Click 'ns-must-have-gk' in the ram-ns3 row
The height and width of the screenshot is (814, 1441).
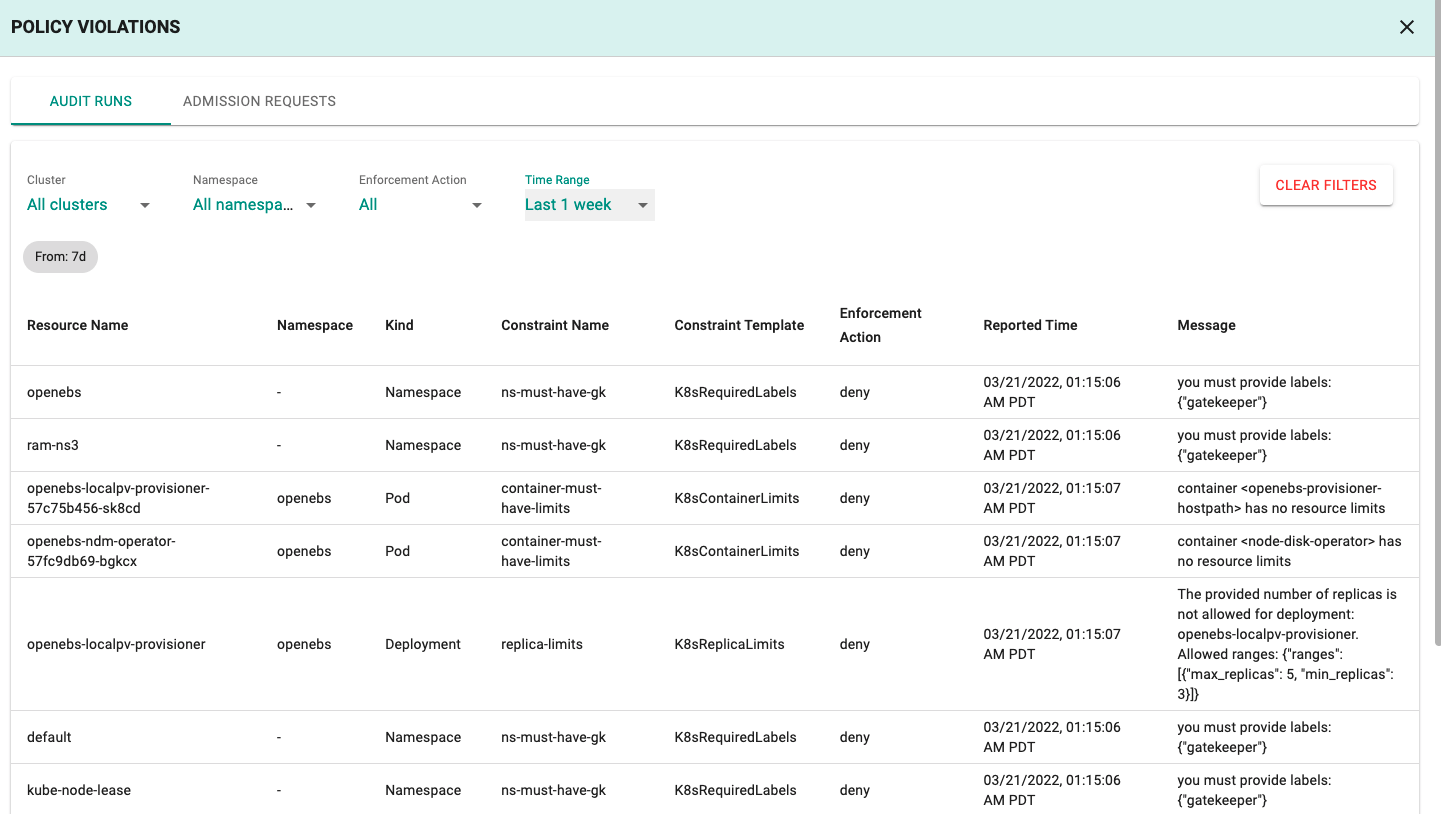pos(553,445)
